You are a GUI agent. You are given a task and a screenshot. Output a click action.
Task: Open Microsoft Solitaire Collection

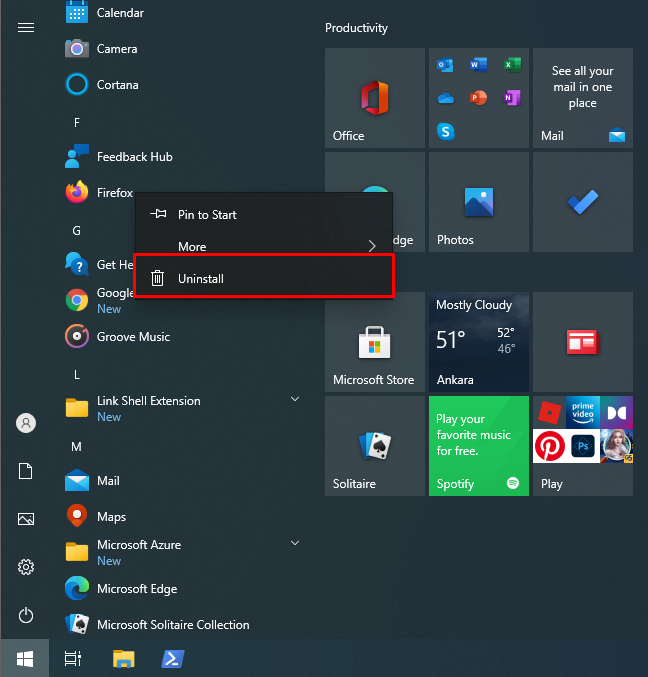click(x=181, y=625)
